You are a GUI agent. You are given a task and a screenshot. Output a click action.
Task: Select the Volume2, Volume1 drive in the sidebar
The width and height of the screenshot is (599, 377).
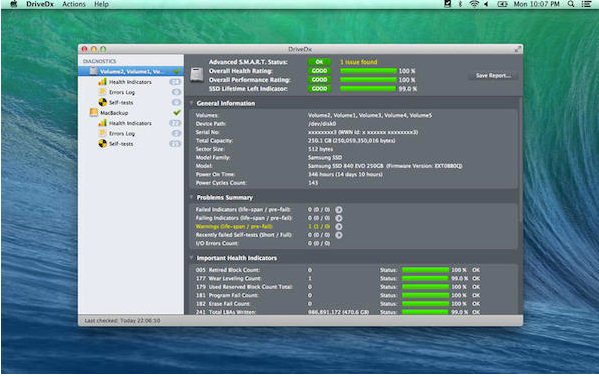(131, 71)
